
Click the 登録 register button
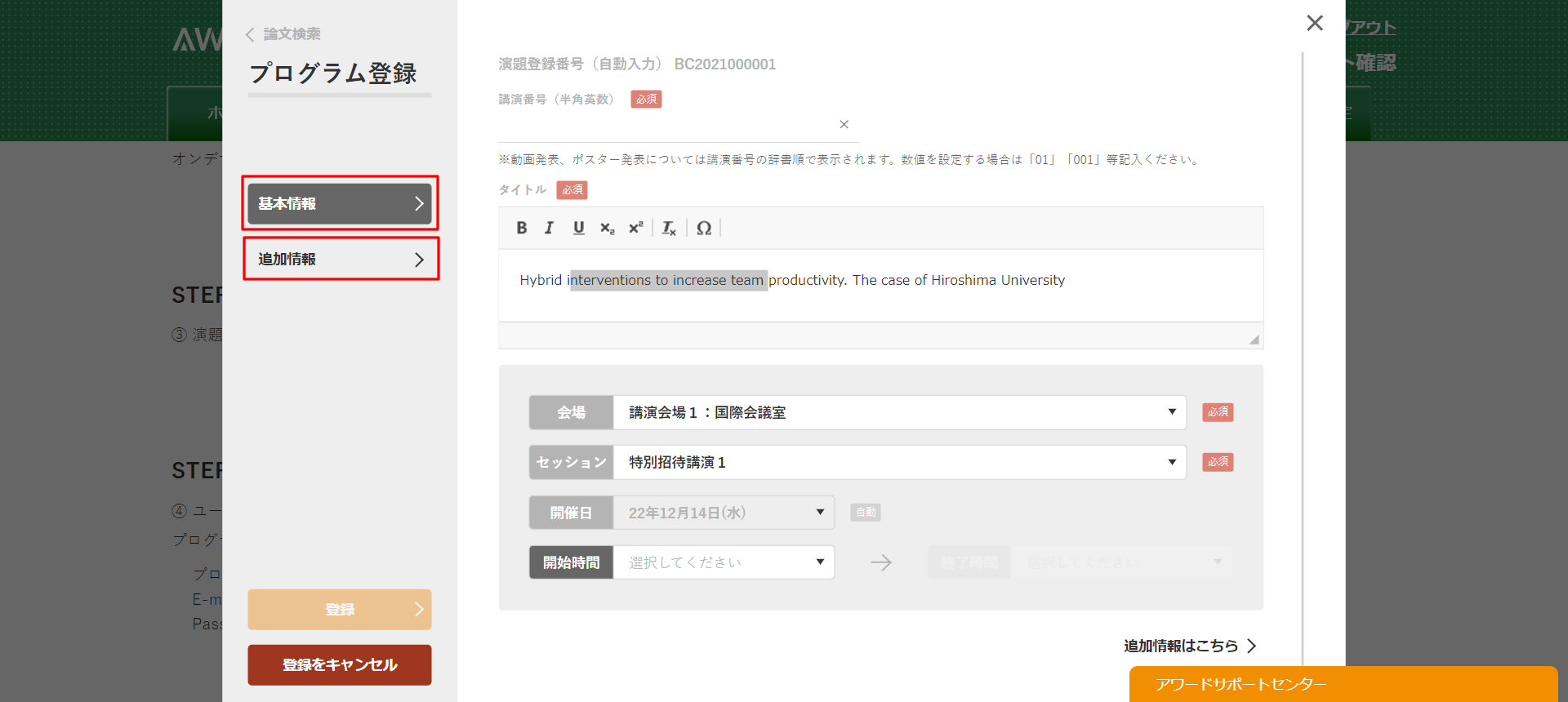pos(340,610)
